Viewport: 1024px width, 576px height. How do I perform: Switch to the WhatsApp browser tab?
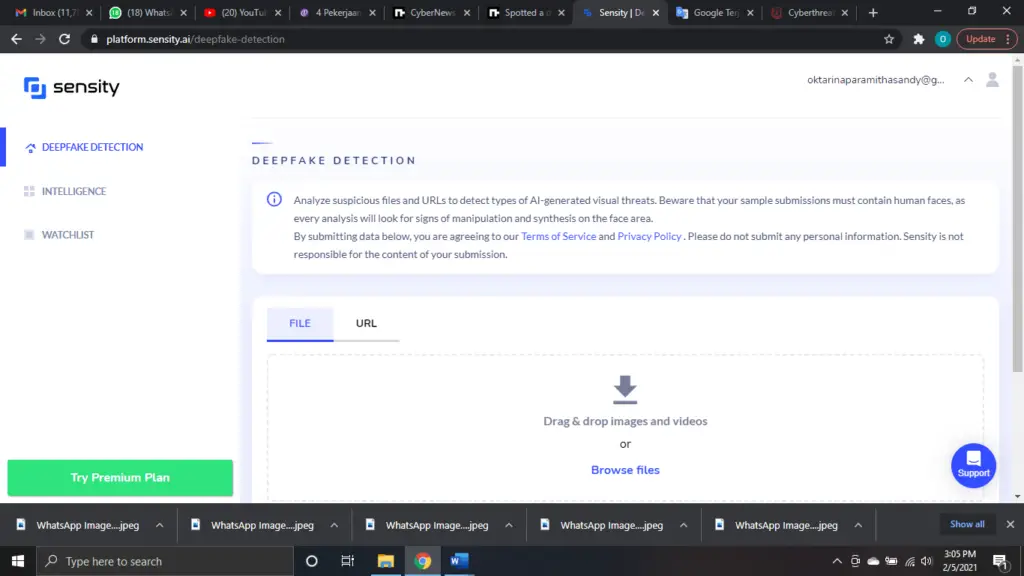pyautogui.click(x=148, y=12)
